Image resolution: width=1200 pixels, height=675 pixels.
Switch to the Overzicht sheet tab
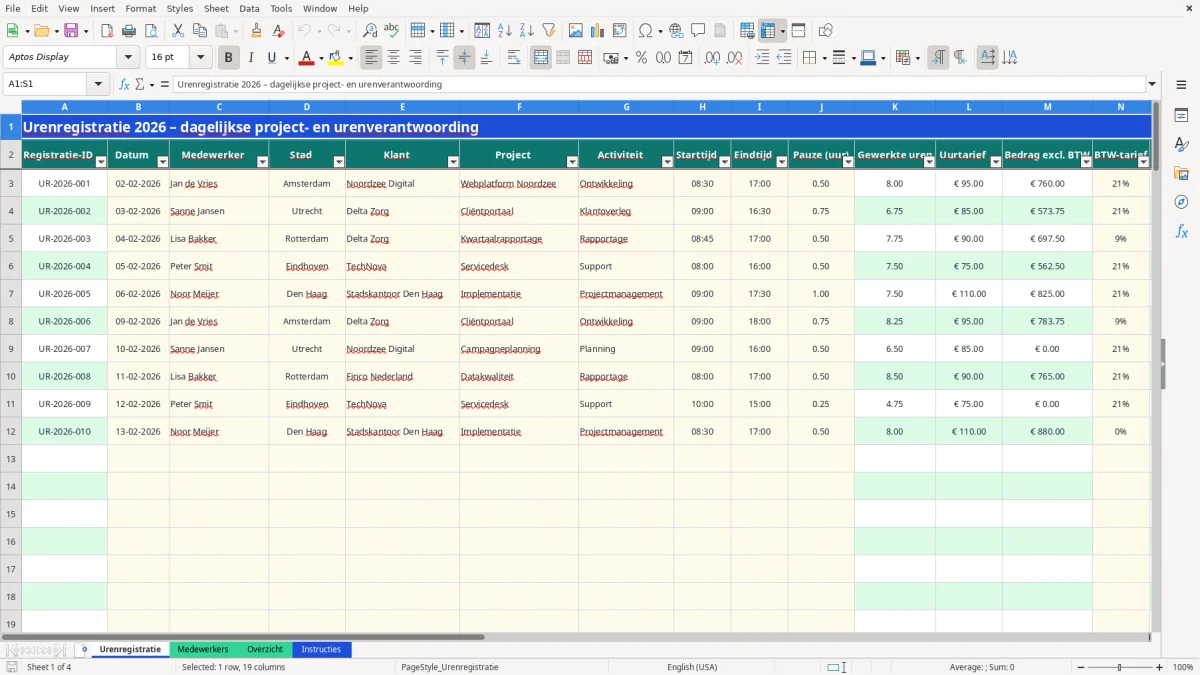tap(264, 650)
